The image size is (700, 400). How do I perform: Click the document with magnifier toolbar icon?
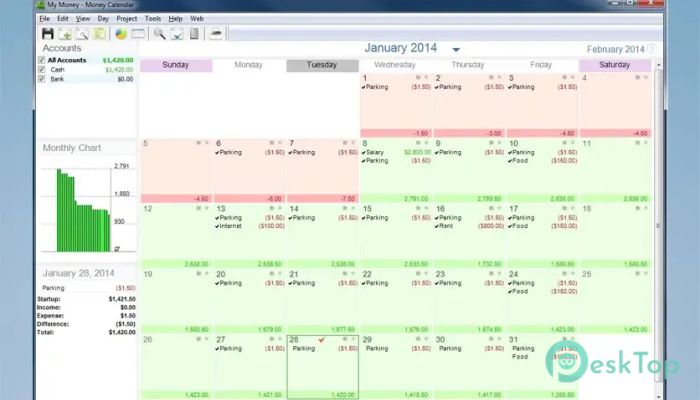pyautogui.click(x=82, y=34)
